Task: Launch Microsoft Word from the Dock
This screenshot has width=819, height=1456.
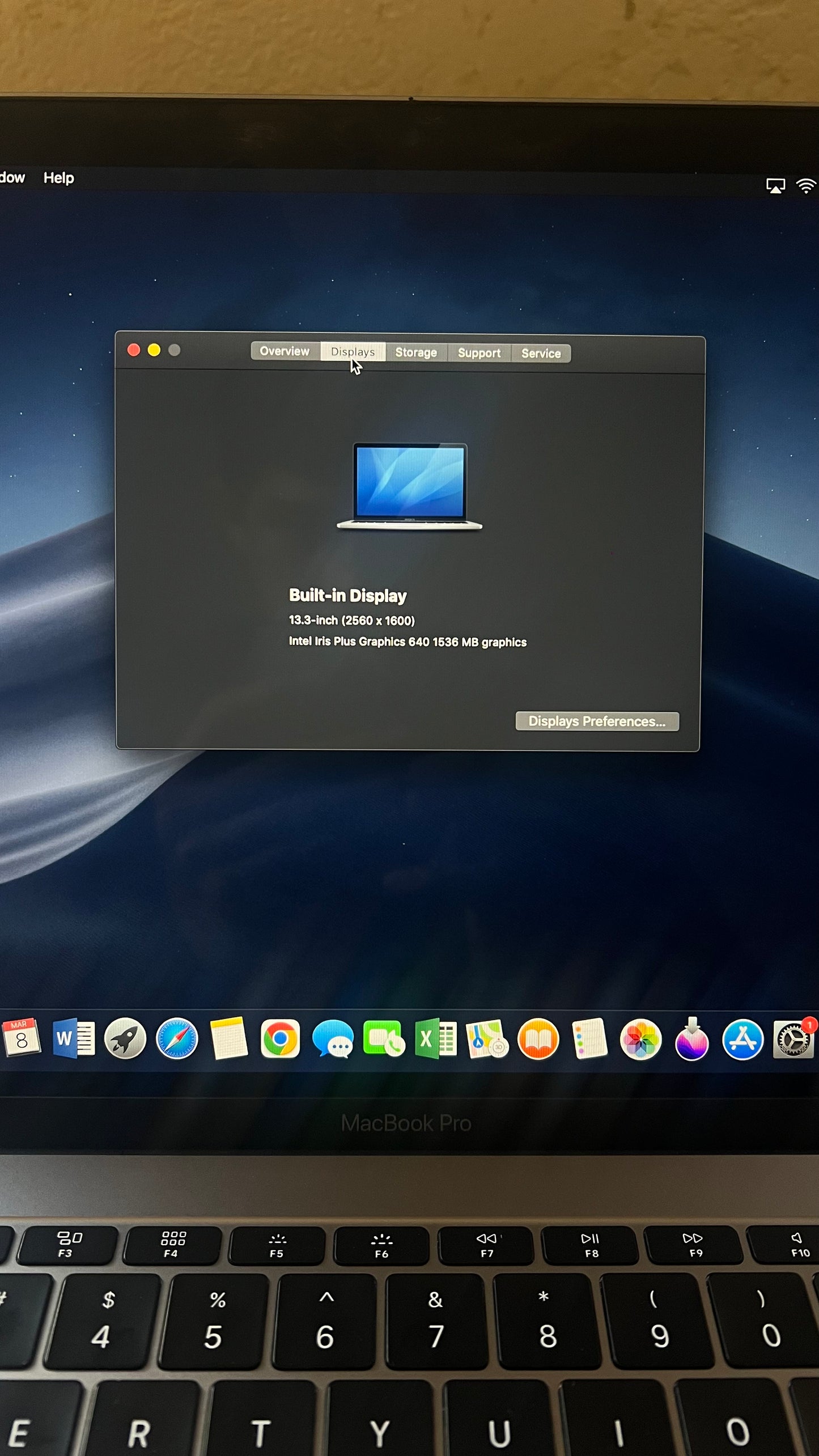Action: click(x=74, y=1038)
